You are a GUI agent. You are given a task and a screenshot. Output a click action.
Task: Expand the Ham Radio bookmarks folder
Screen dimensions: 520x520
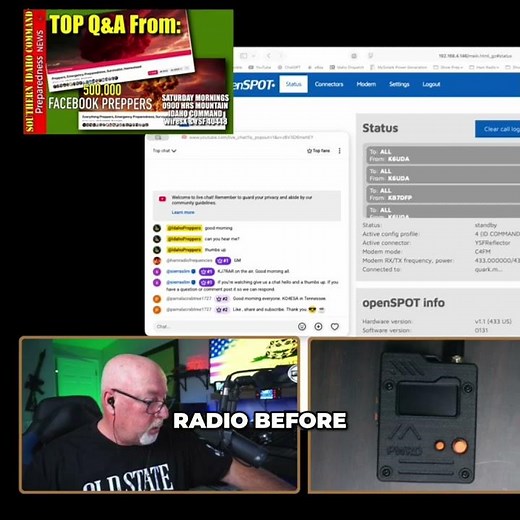(484, 67)
